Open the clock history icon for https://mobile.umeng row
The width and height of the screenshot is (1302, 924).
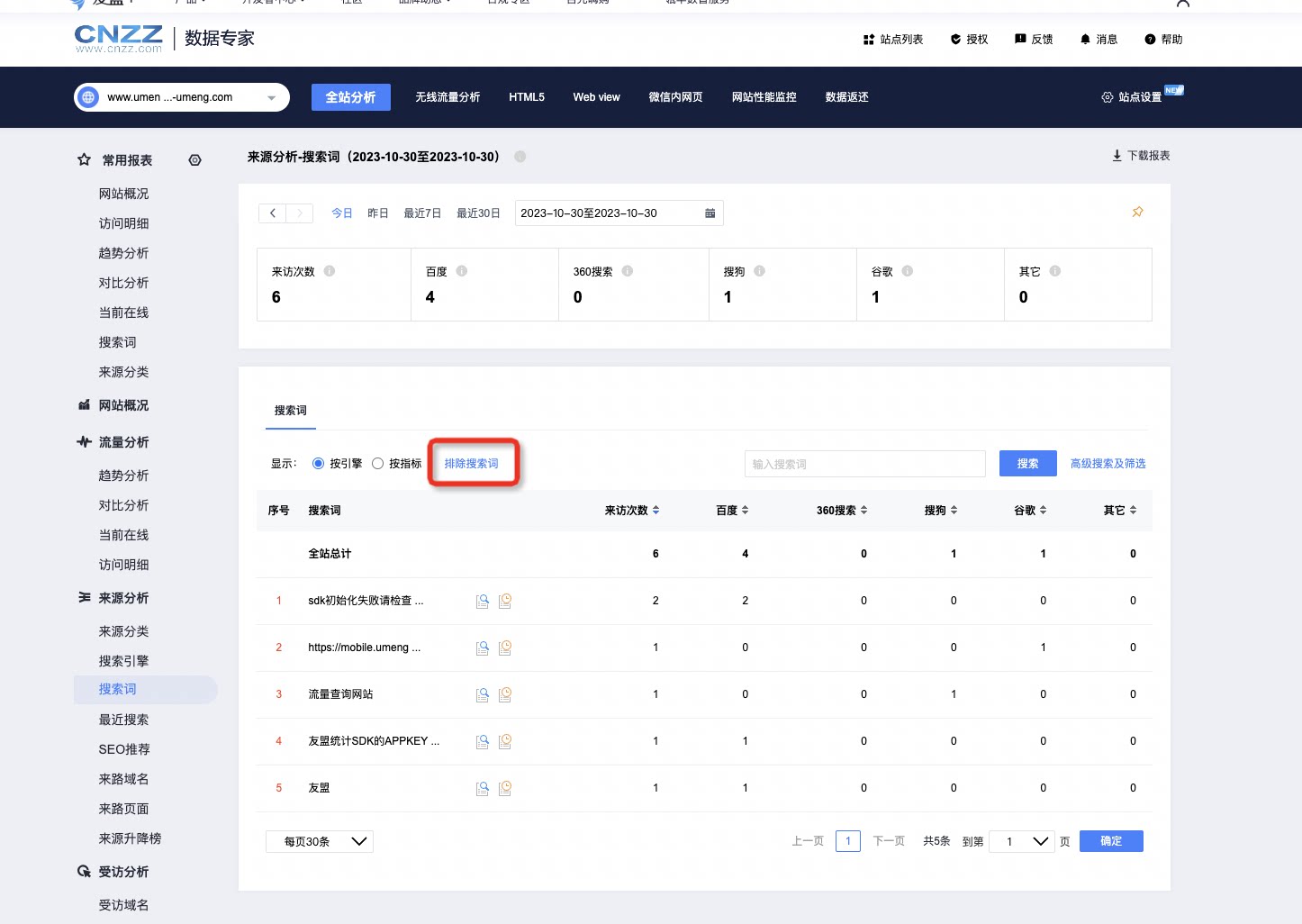click(x=505, y=648)
